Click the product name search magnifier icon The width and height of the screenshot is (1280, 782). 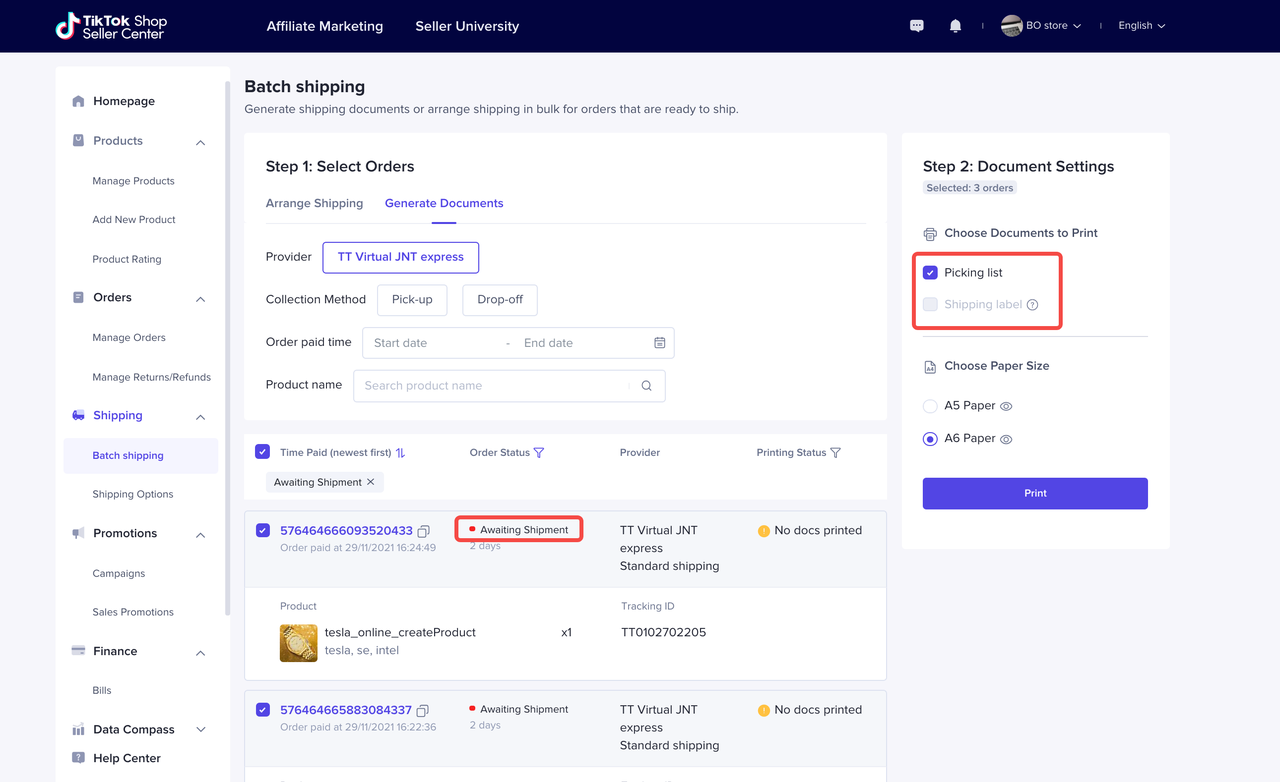(x=646, y=386)
